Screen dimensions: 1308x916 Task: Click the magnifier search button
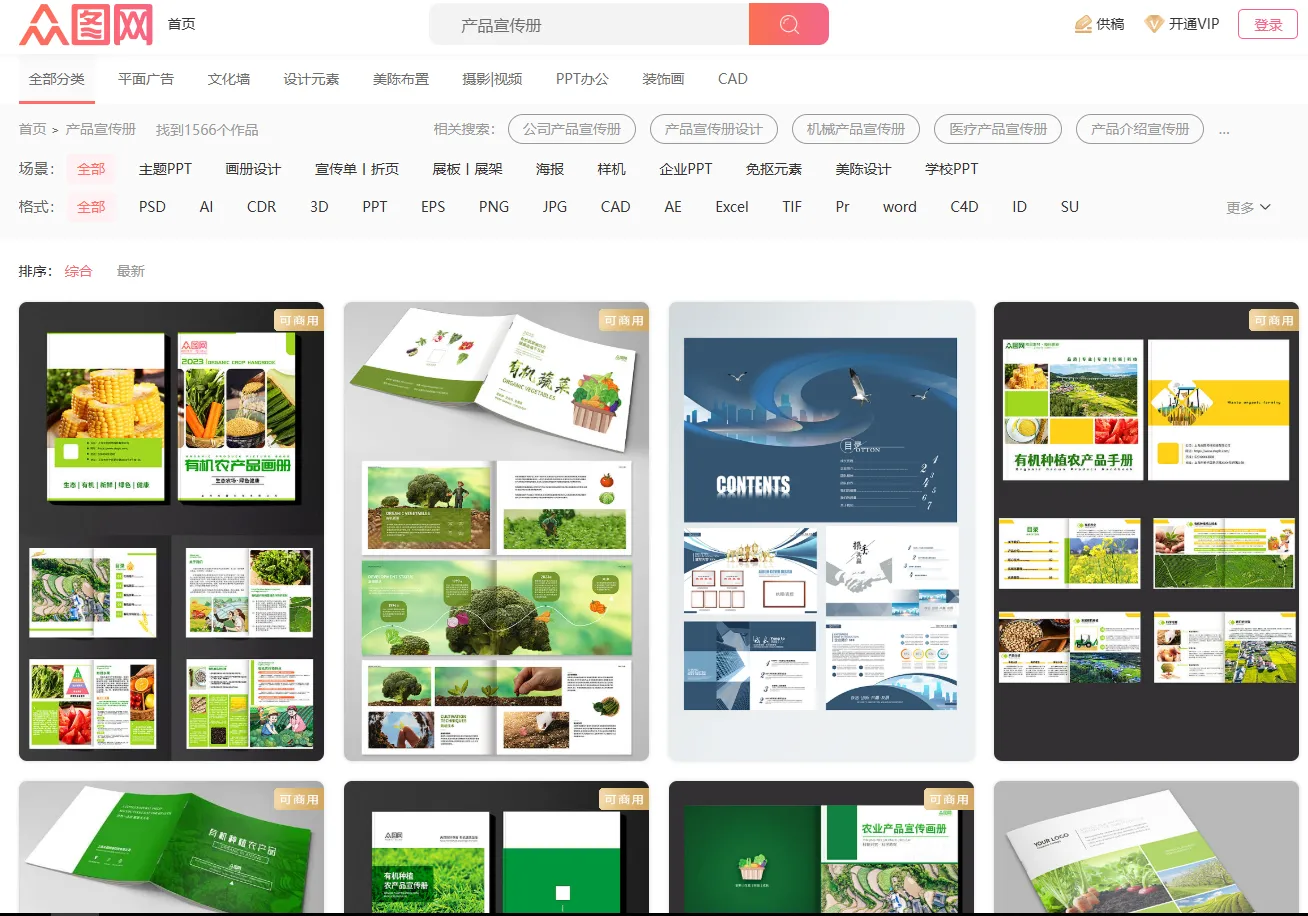click(x=789, y=24)
